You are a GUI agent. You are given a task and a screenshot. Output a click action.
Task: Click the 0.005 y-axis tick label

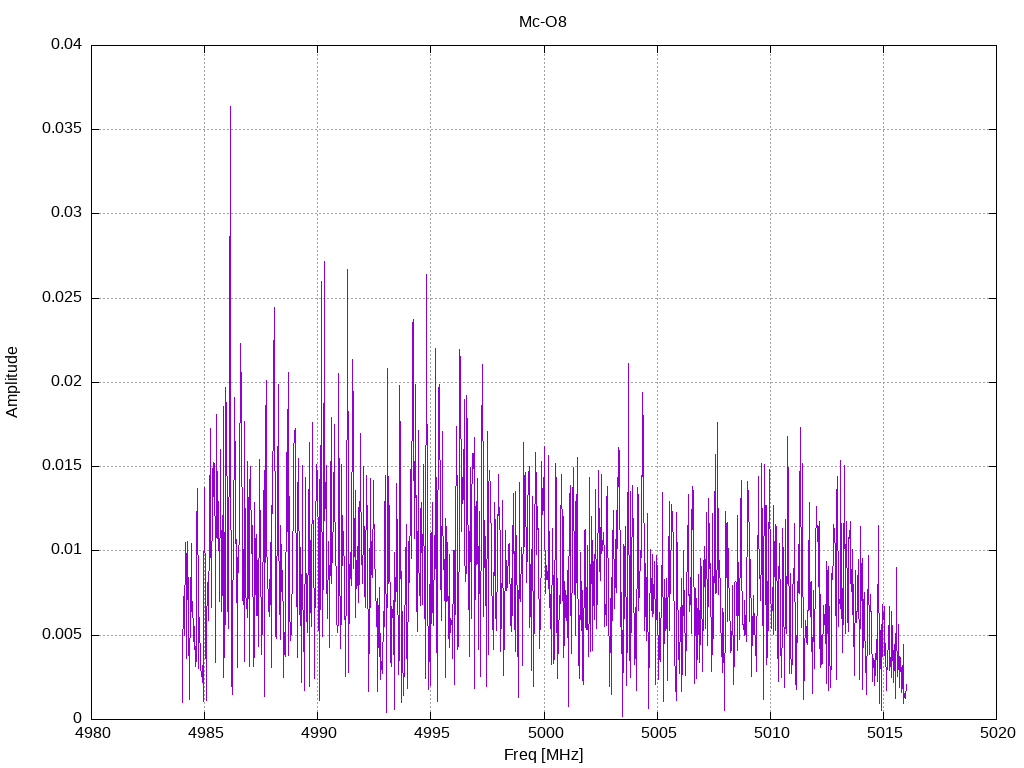(62, 635)
